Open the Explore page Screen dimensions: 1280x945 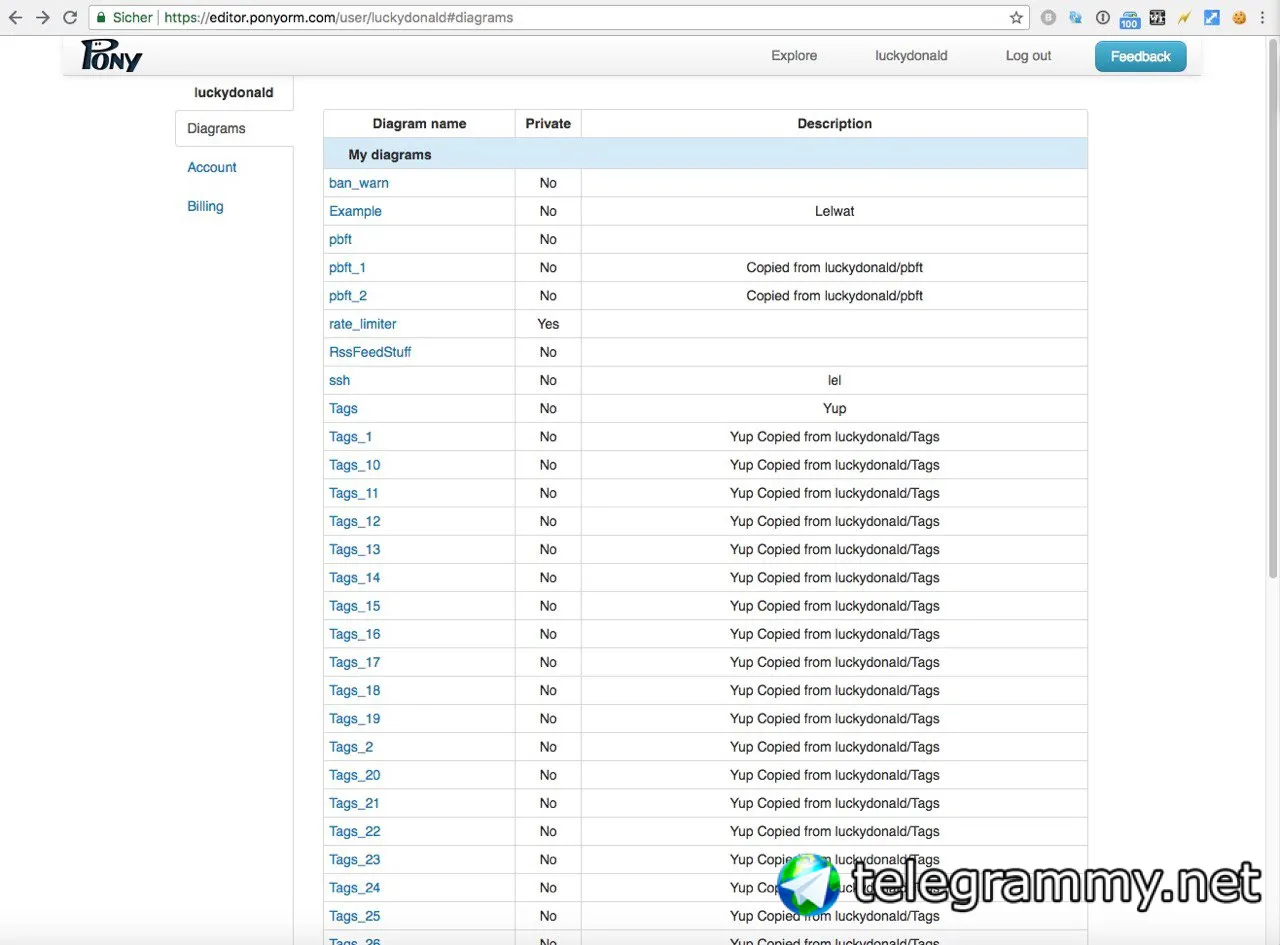coord(794,56)
